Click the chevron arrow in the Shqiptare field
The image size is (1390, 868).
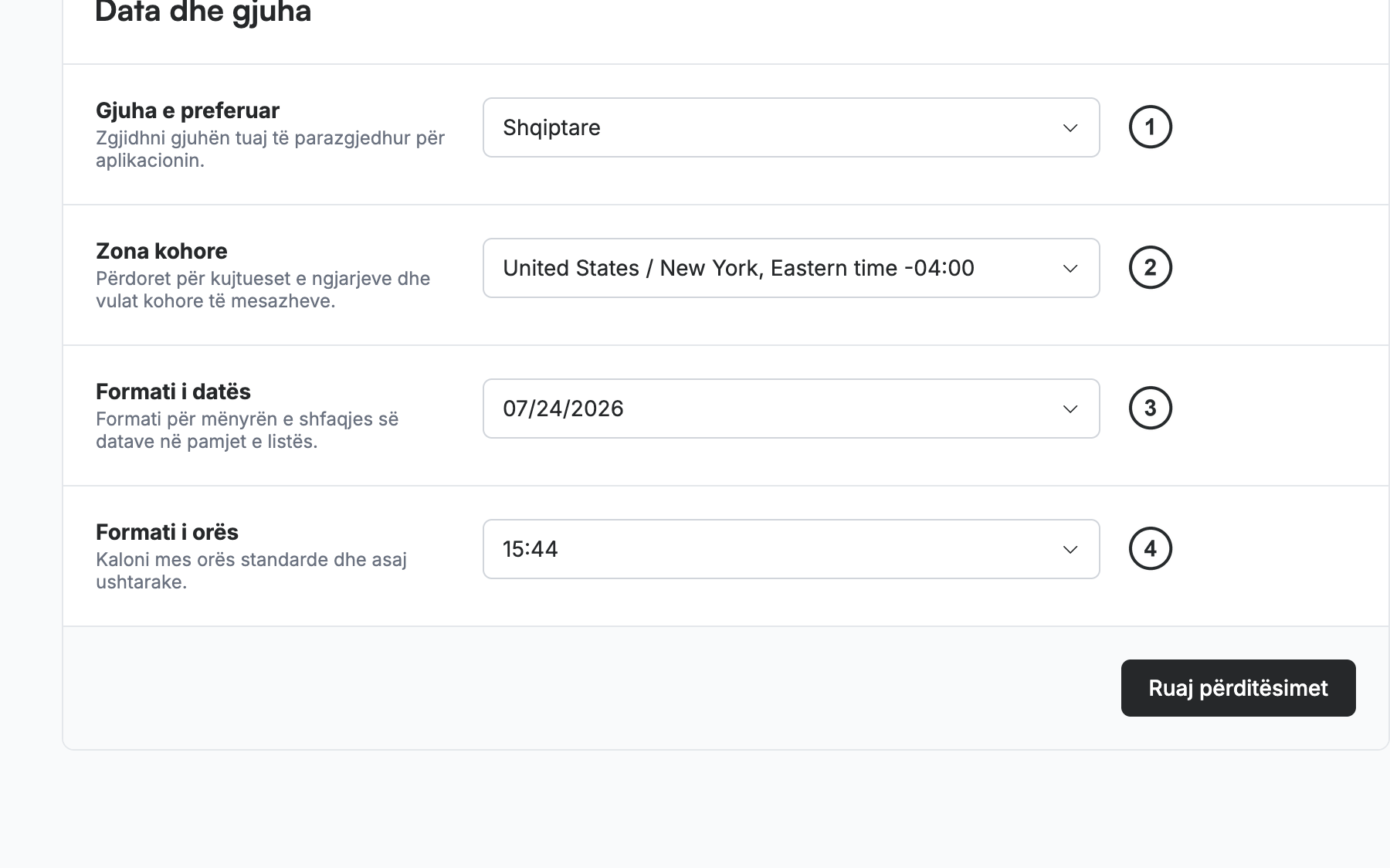pyautogui.click(x=1070, y=128)
